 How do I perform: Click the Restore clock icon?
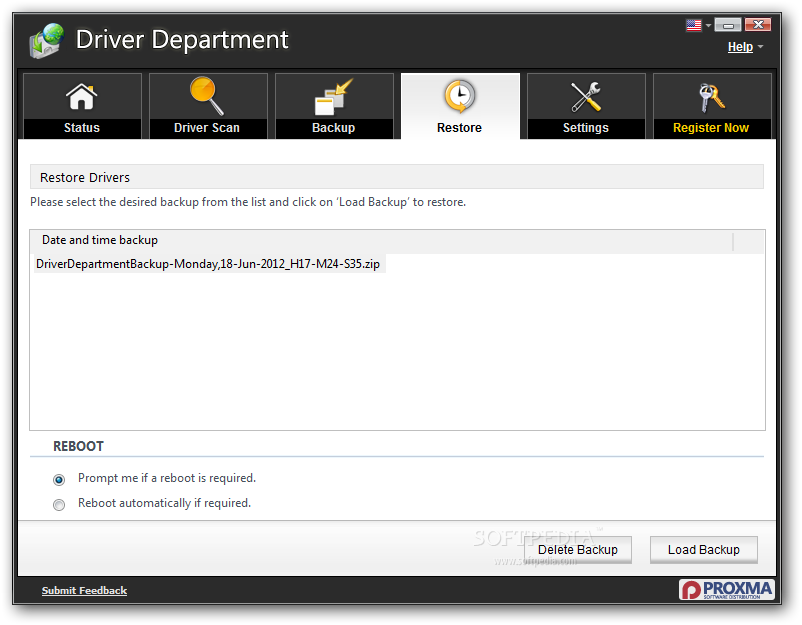(459, 96)
